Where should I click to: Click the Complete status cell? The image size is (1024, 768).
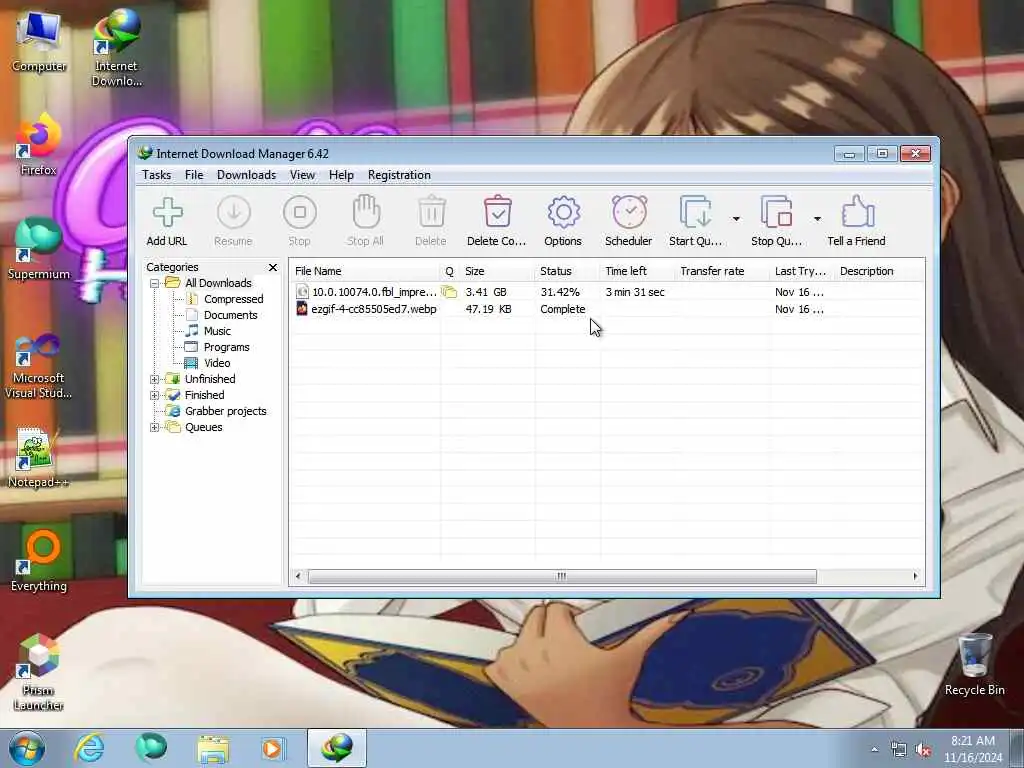point(563,309)
